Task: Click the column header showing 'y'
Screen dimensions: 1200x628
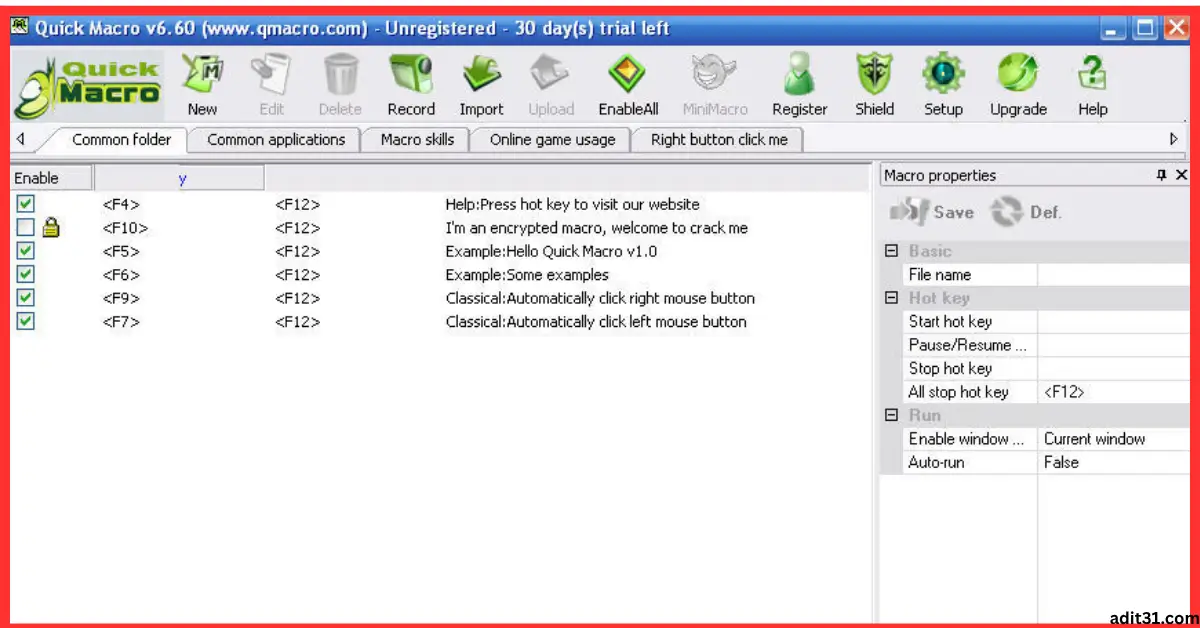Action: click(x=179, y=178)
